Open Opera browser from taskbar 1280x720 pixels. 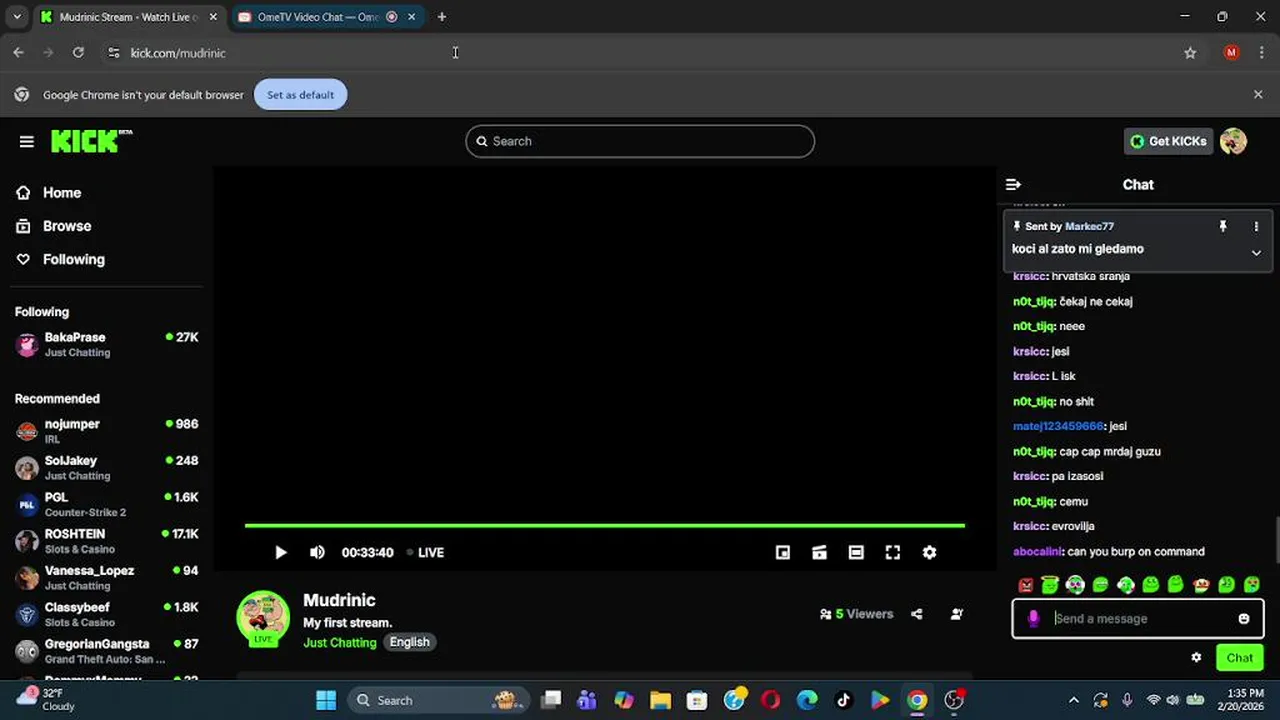pyautogui.click(x=770, y=700)
